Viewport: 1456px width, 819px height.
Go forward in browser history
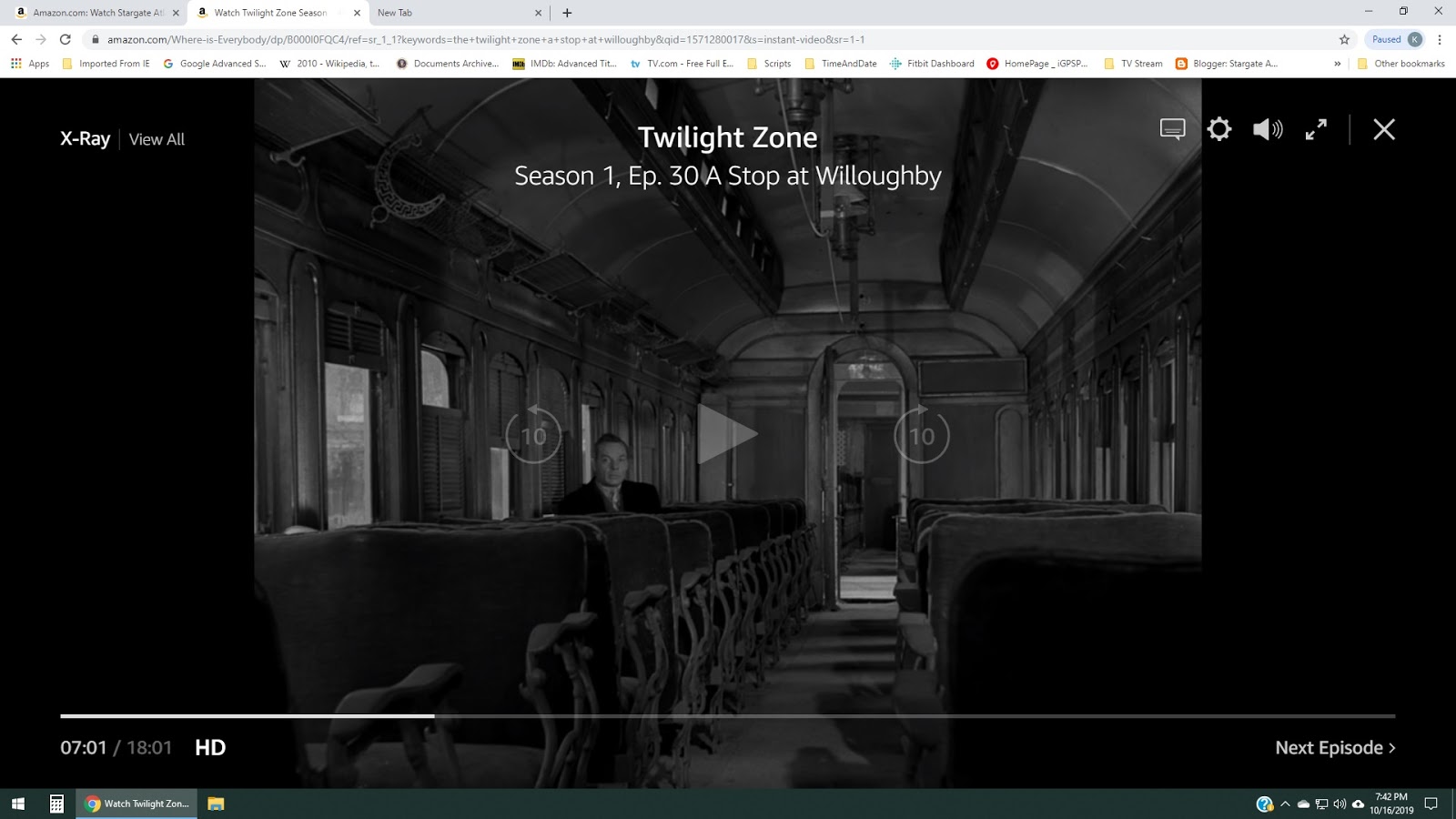pos(40,39)
